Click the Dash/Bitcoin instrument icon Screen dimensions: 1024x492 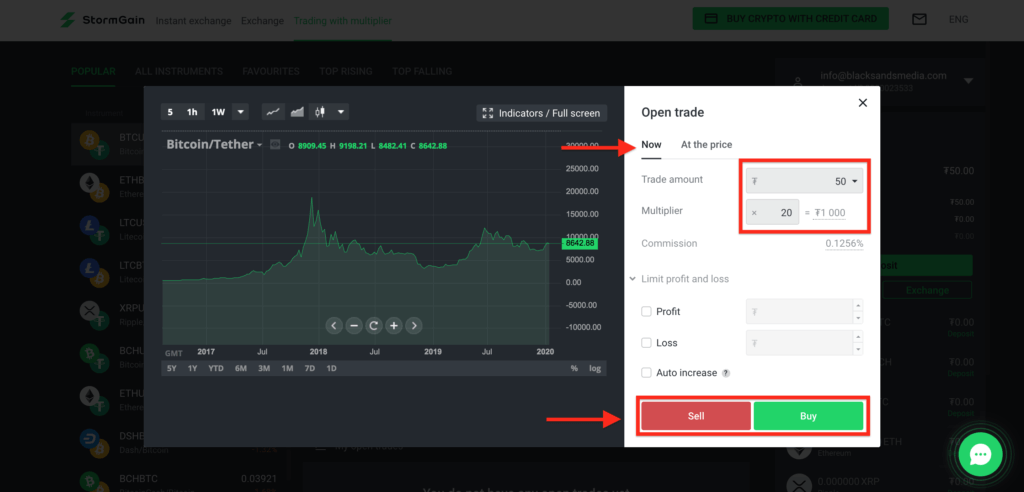(x=94, y=443)
